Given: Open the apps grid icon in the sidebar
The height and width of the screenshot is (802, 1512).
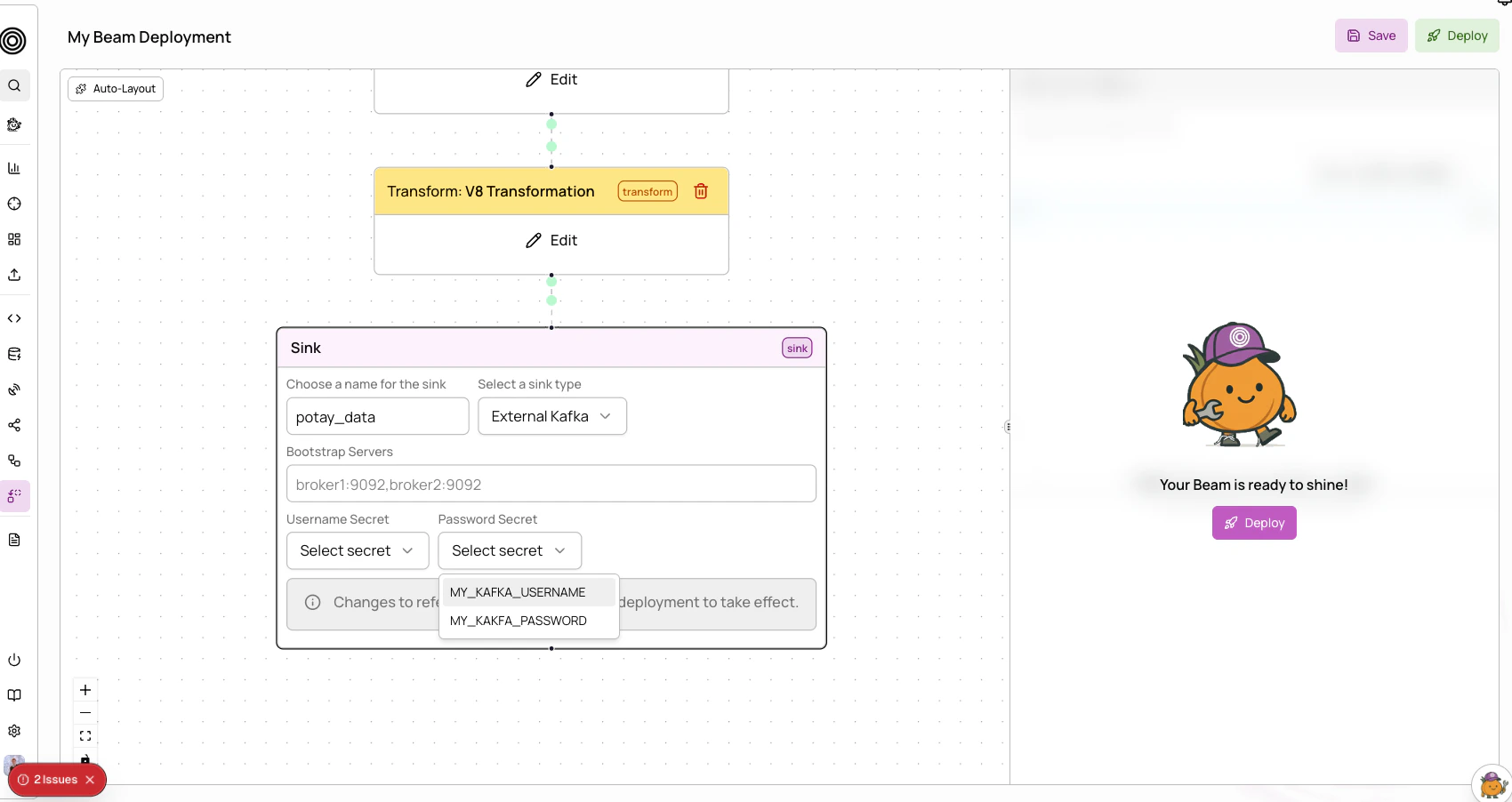Looking at the screenshot, I should (14, 238).
